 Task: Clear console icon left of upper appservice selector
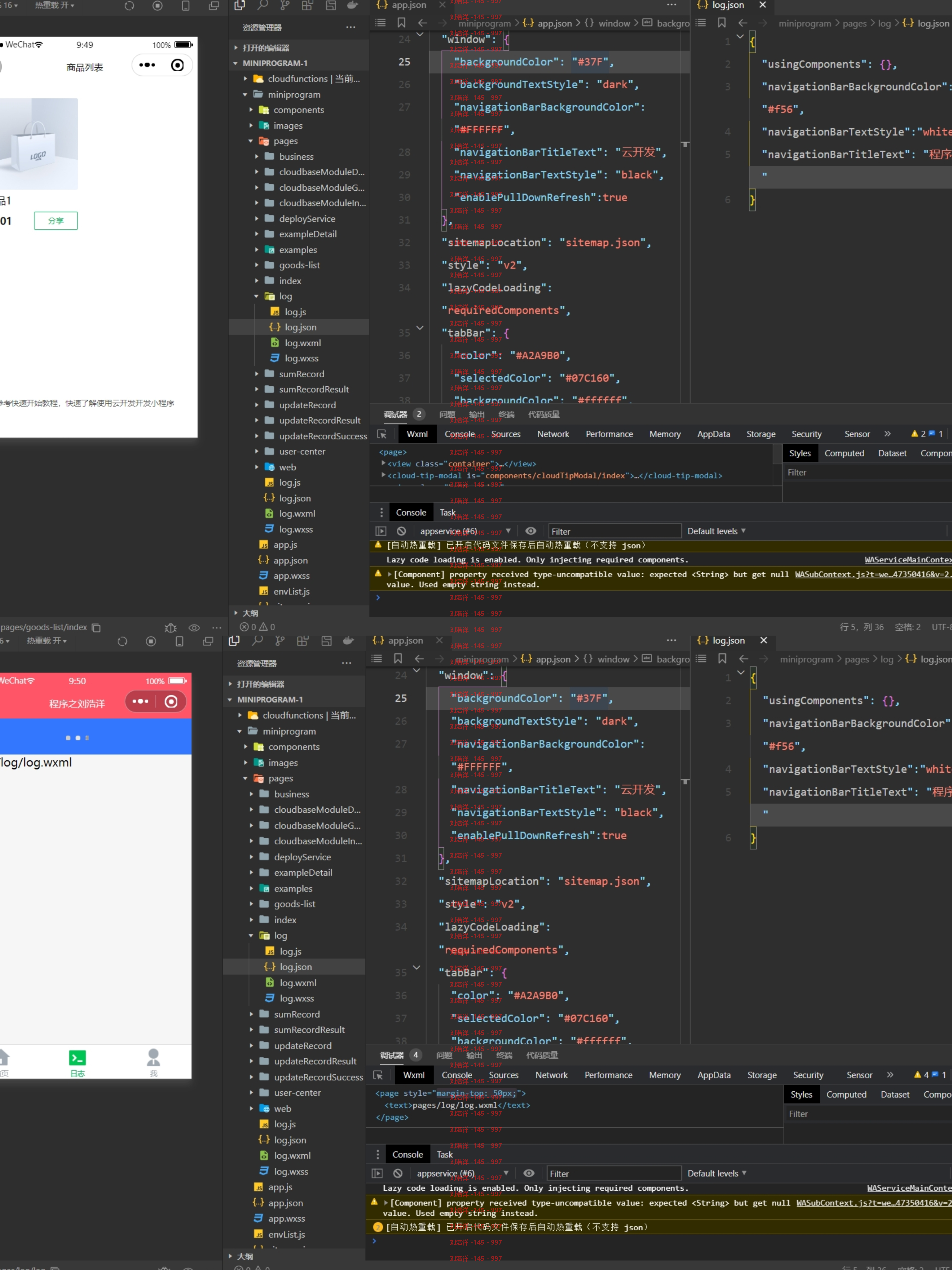click(x=401, y=531)
